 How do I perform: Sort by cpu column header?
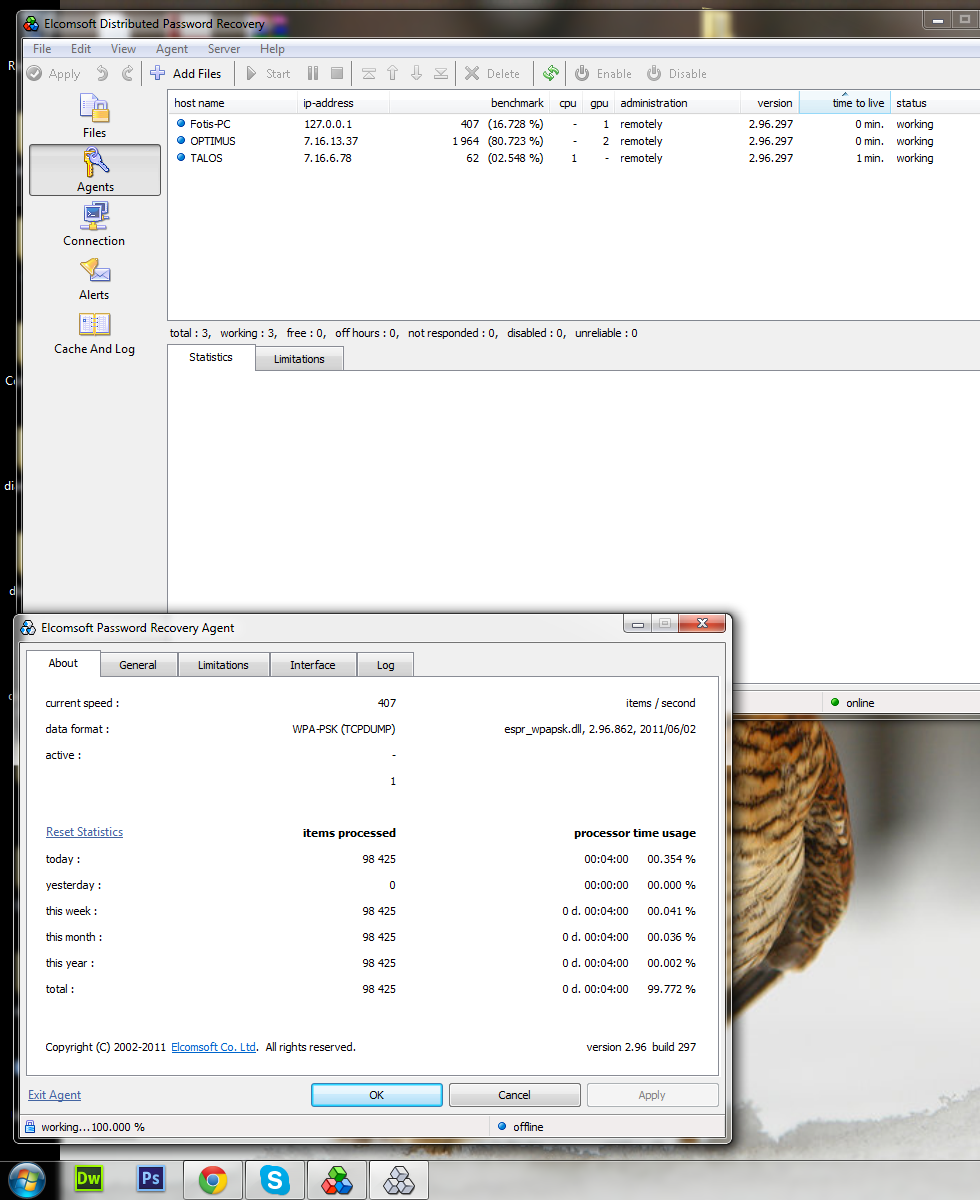coord(567,103)
